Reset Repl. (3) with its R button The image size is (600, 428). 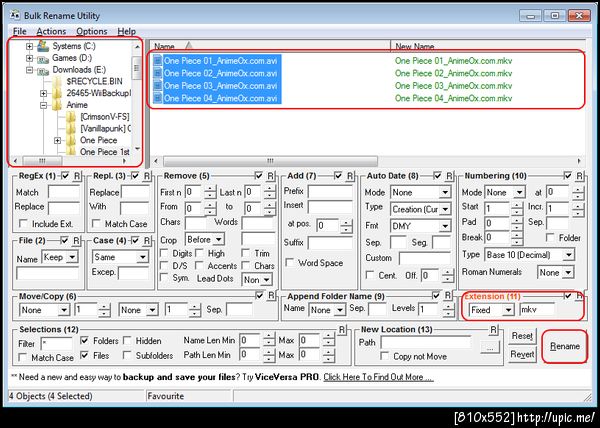point(147,176)
